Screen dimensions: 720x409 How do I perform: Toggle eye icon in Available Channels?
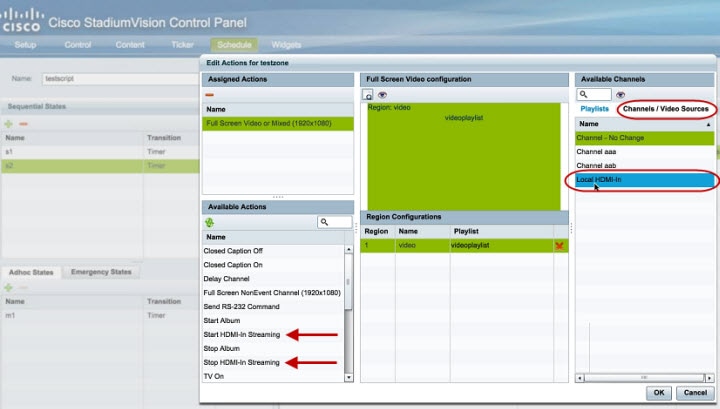(620, 95)
